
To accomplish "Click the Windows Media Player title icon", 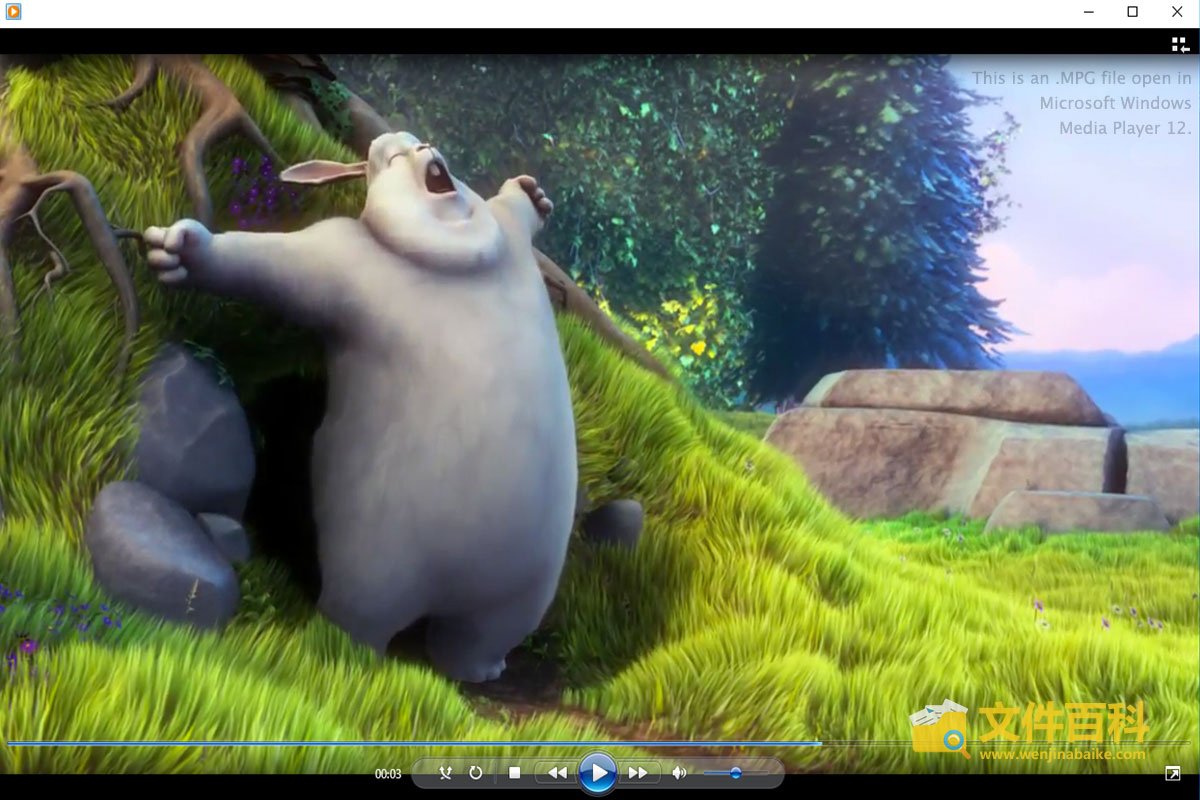I will point(13,12).
